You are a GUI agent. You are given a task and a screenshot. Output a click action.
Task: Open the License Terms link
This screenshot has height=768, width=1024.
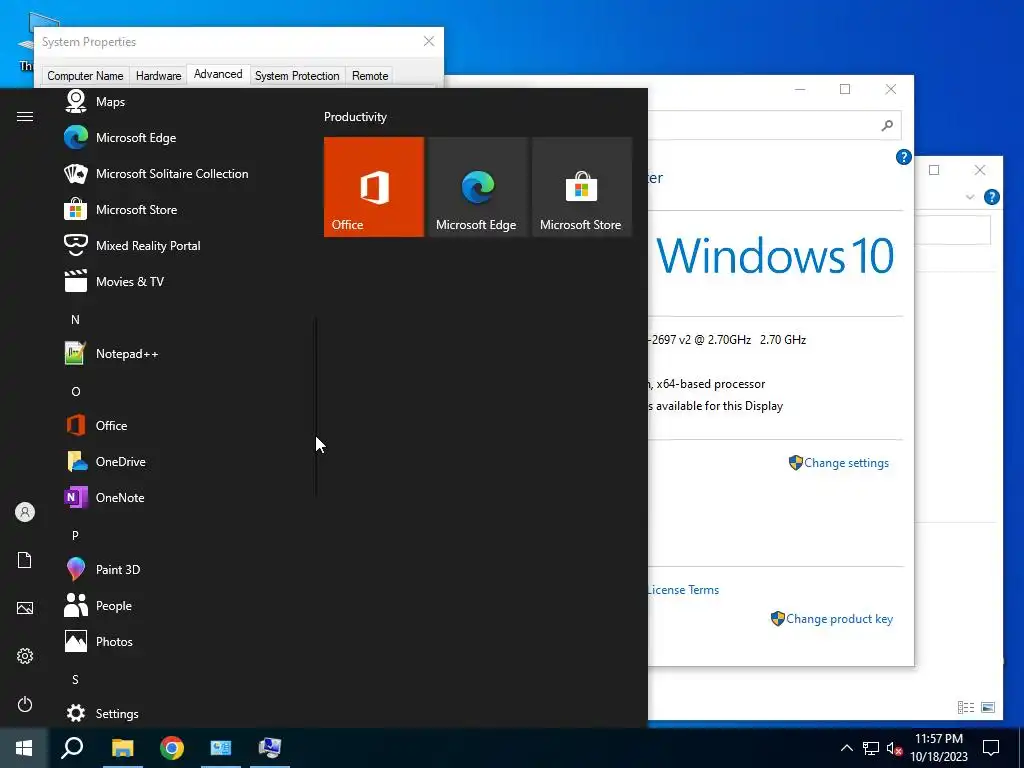tap(683, 589)
